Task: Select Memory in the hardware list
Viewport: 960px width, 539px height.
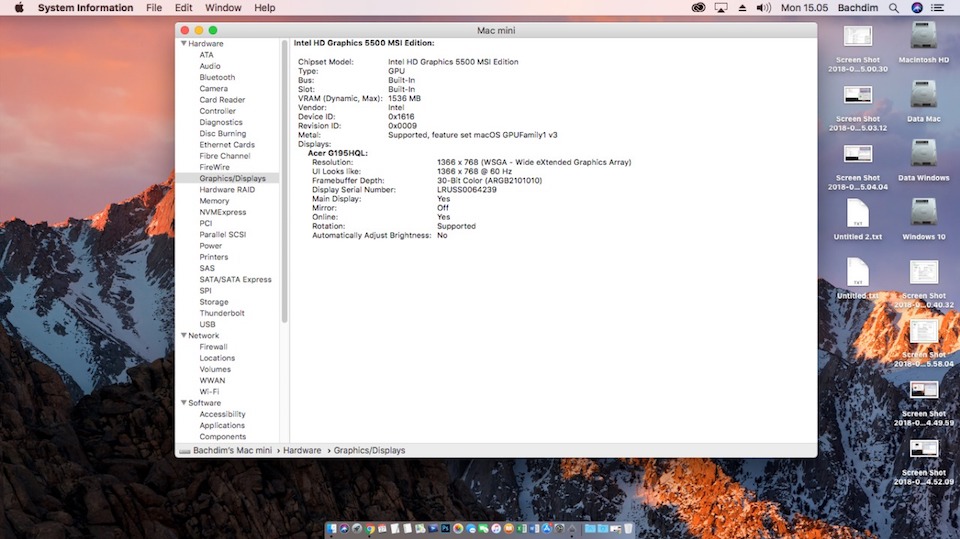Action: [214, 201]
